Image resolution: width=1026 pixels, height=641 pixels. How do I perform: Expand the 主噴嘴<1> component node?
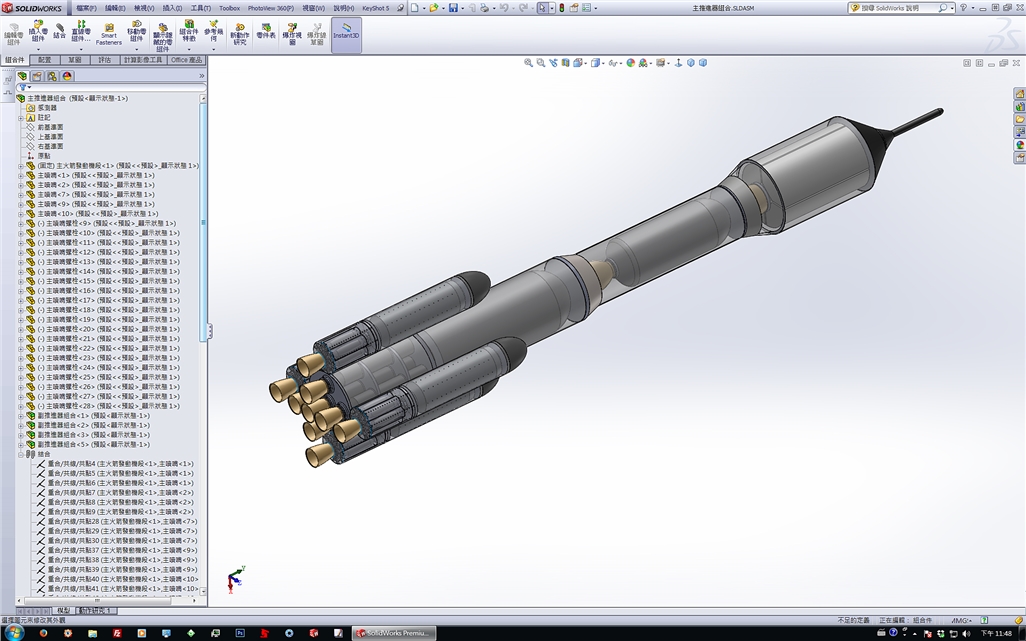[21, 175]
